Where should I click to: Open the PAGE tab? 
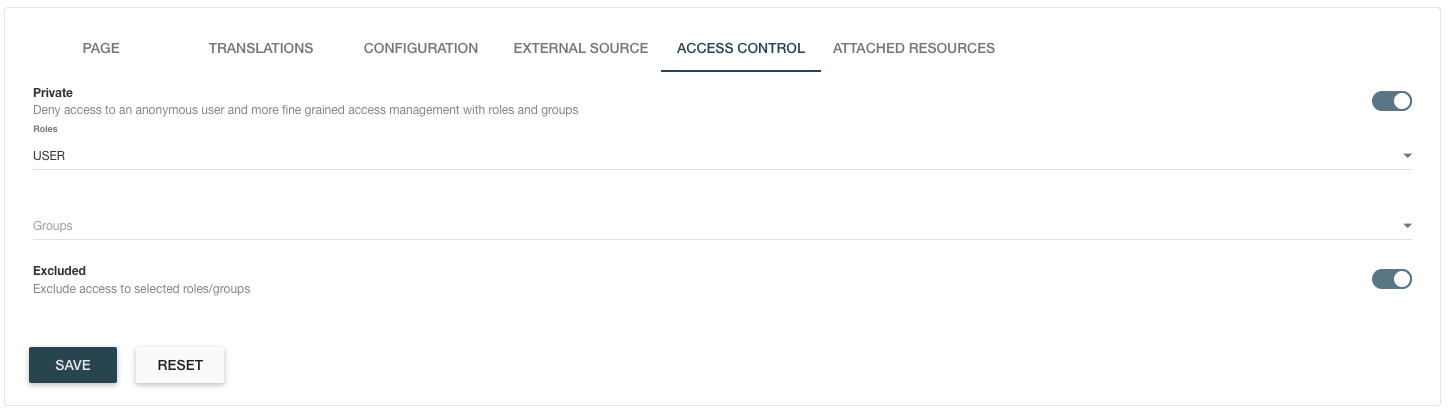point(101,48)
